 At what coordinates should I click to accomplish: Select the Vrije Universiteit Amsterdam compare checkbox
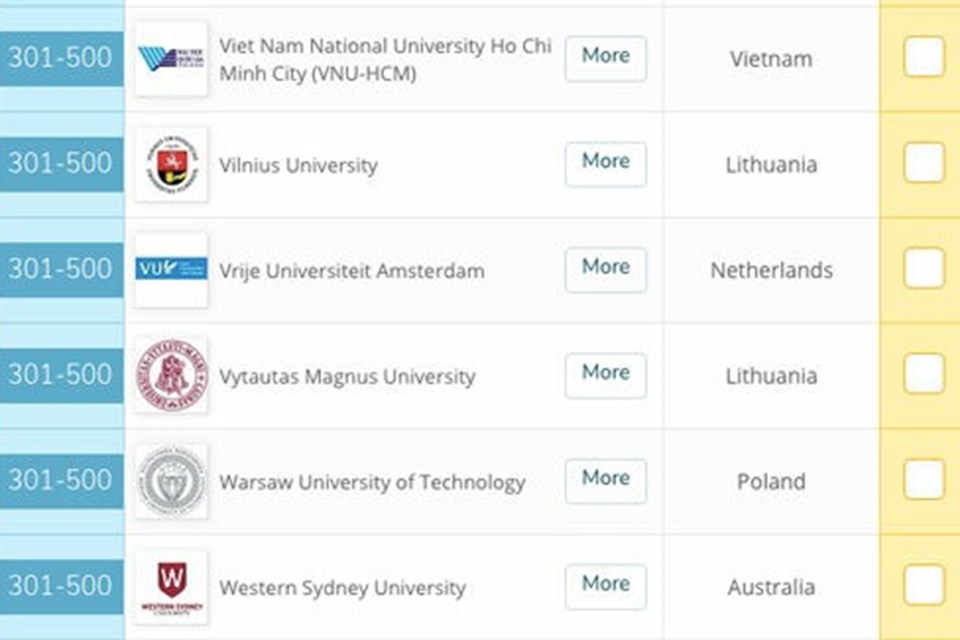point(924,268)
